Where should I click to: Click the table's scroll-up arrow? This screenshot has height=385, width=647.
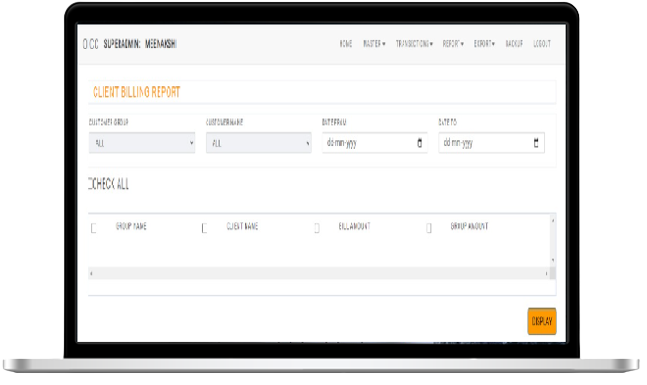tap(553, 221)
